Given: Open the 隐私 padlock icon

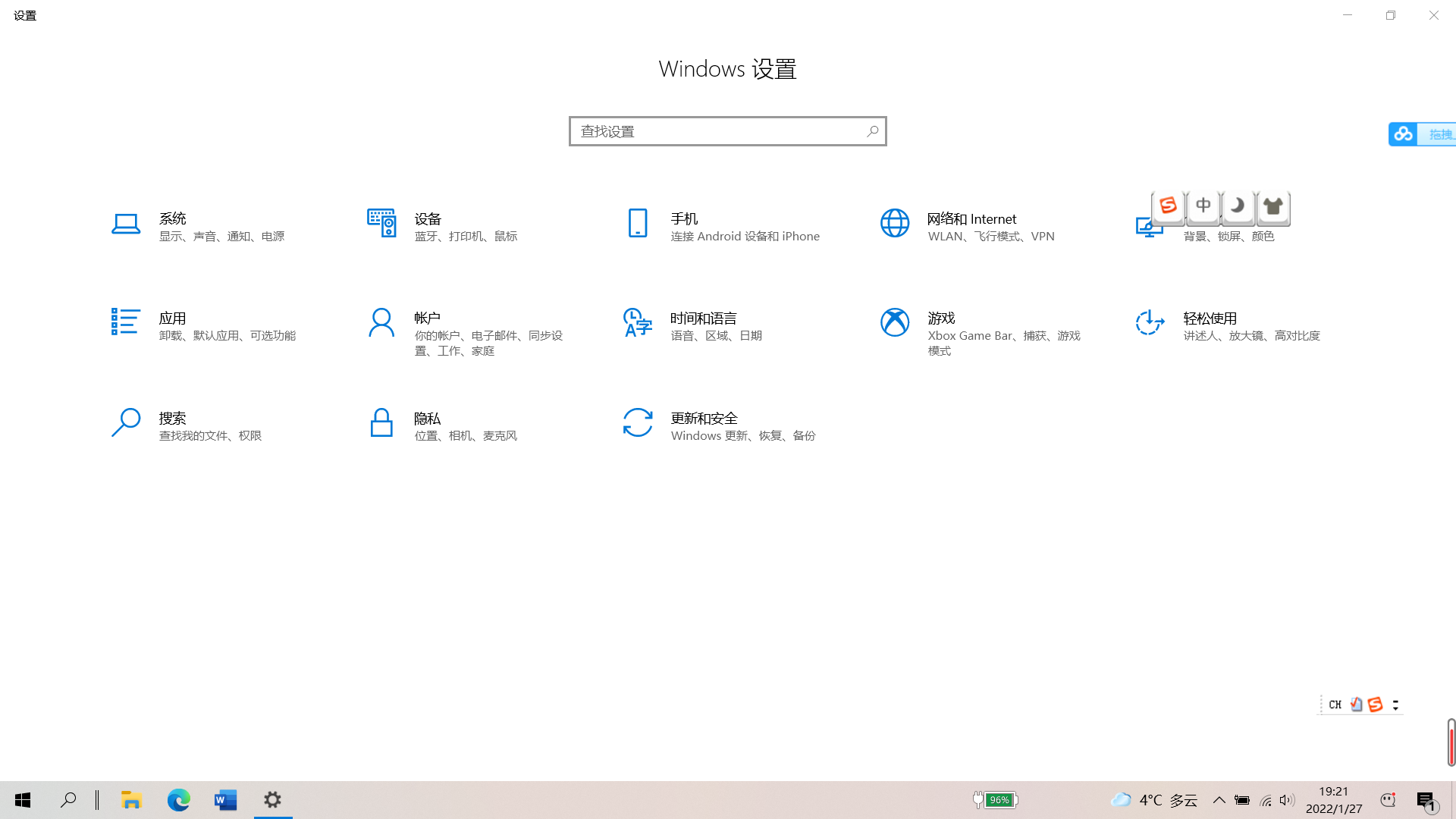Looking at the screenshot, I should coord(381,422).
